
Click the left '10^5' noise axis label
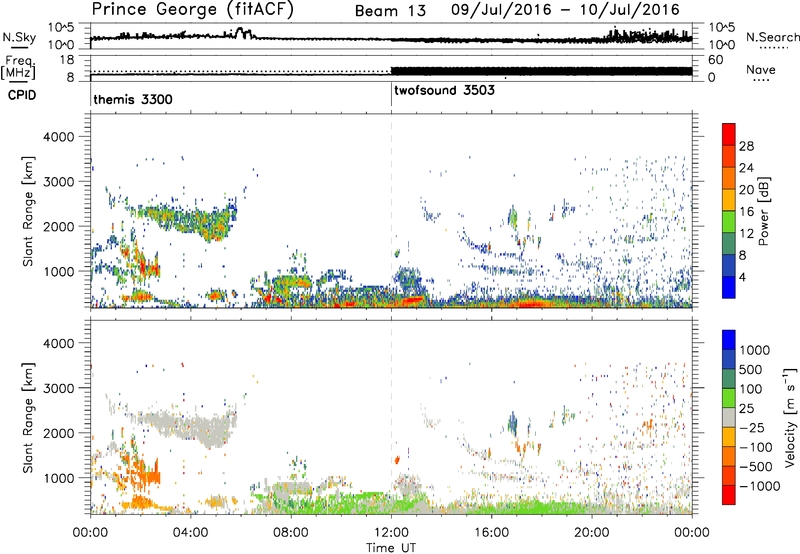click(x=62, y=28)
